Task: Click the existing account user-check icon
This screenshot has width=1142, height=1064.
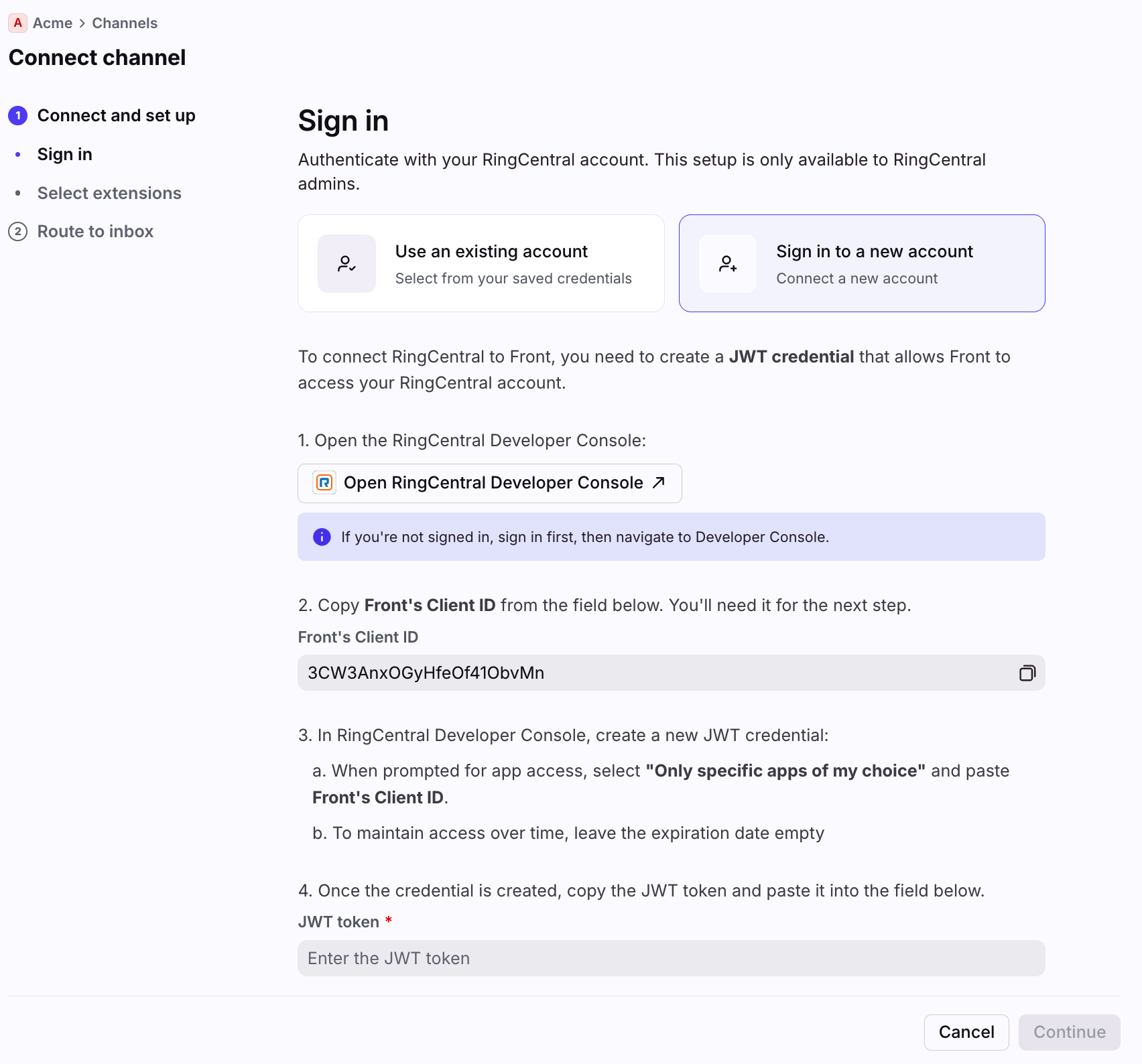Action: point(346,263)
